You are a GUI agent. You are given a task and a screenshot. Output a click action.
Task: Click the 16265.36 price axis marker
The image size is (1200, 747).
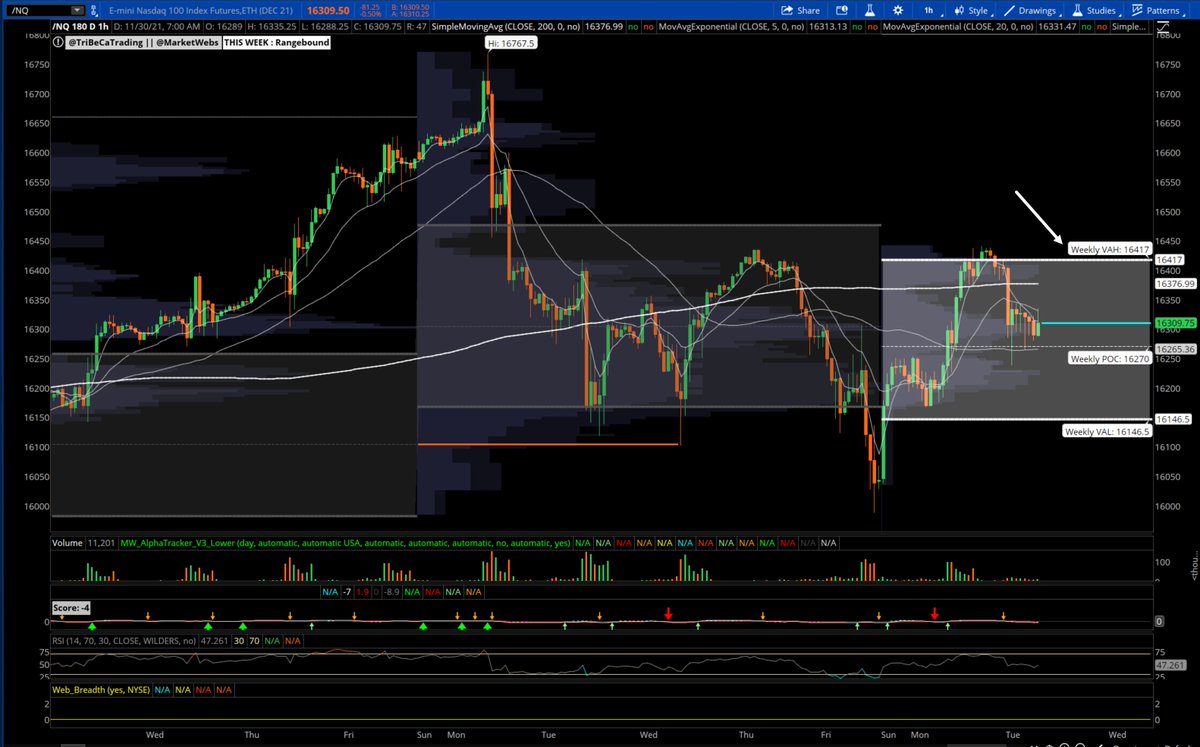pos(1176,348)
